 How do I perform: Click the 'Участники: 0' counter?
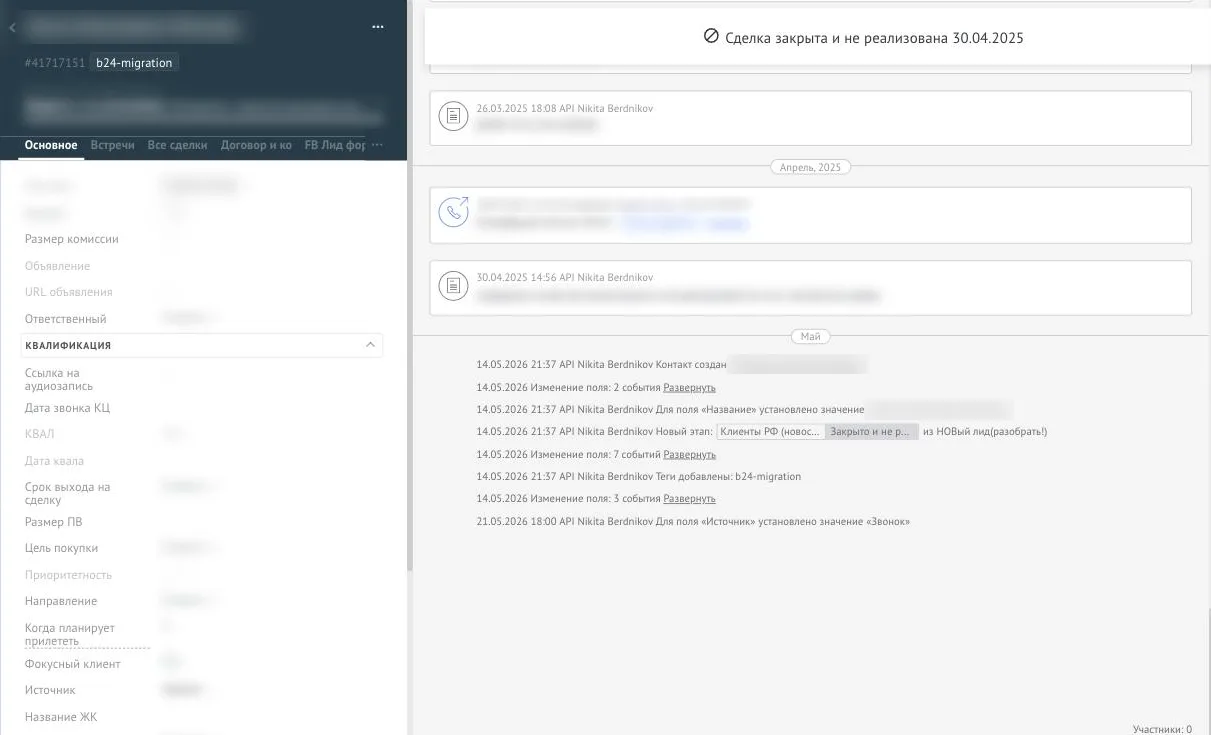click(x=1162, y=729)
